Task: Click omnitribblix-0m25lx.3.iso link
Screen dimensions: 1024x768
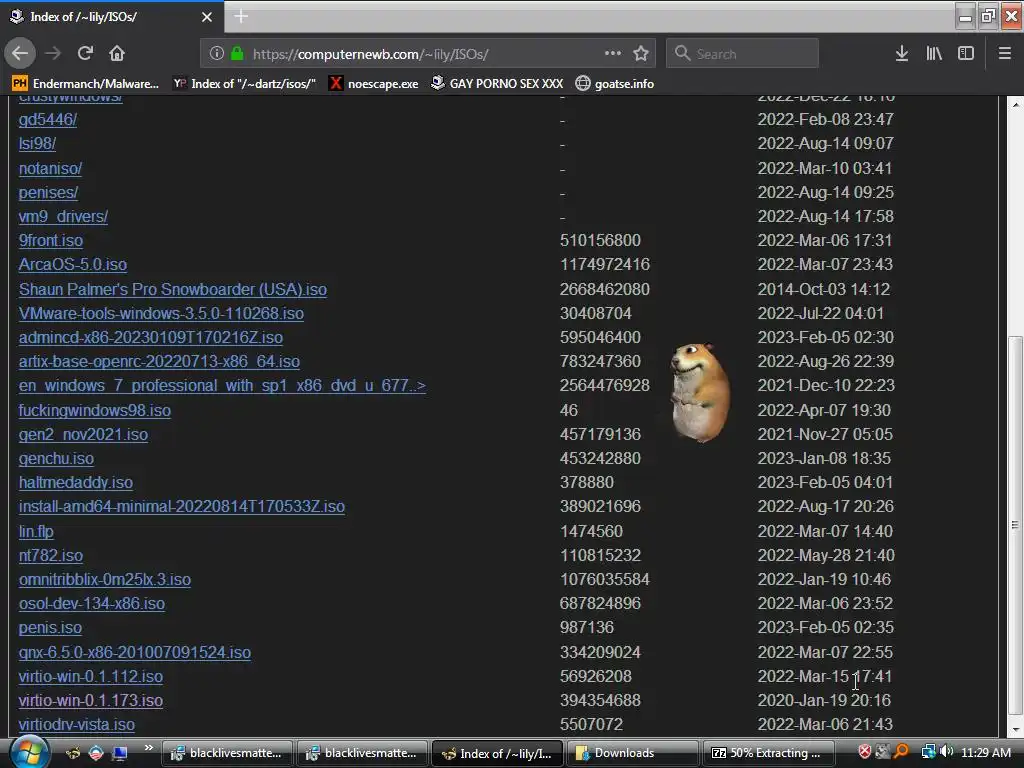Action: (x=104, y=580)
